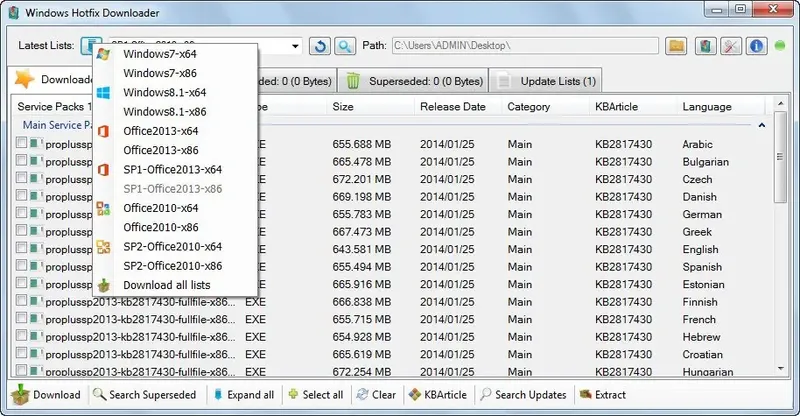This screenshot has height=416, width=800.
Task: Click the Croatian language cell
Action: pos(703,354)
